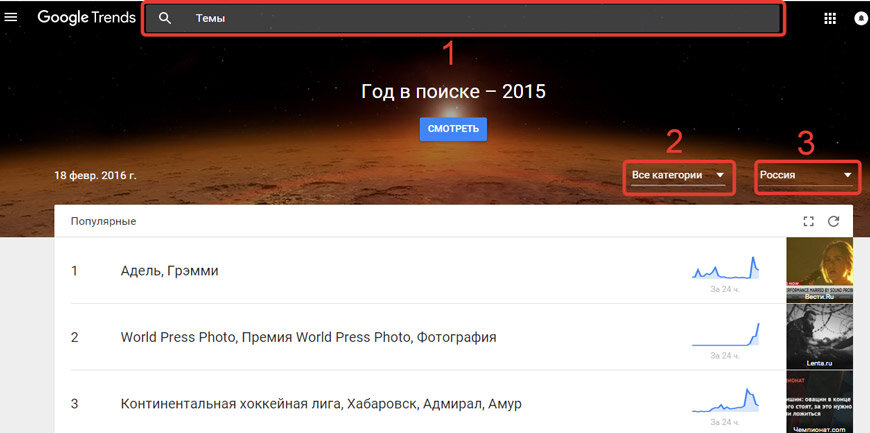Image resolution: width=870 pixels, height=433 pixels.
Task: Click the blue СМОТРЕТЬ button
Action: coord(453,129)
